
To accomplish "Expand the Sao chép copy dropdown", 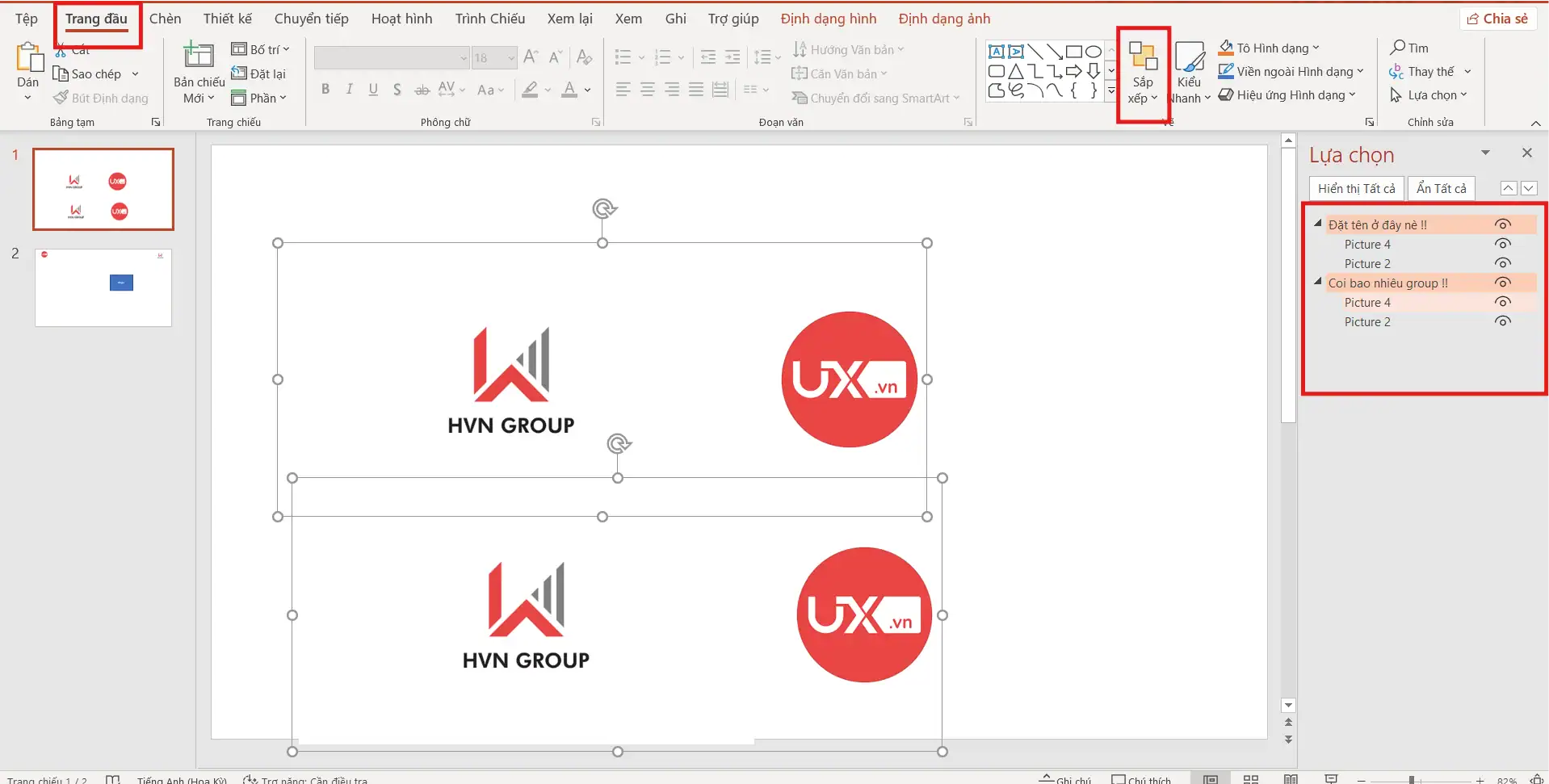I will point(134,73).
